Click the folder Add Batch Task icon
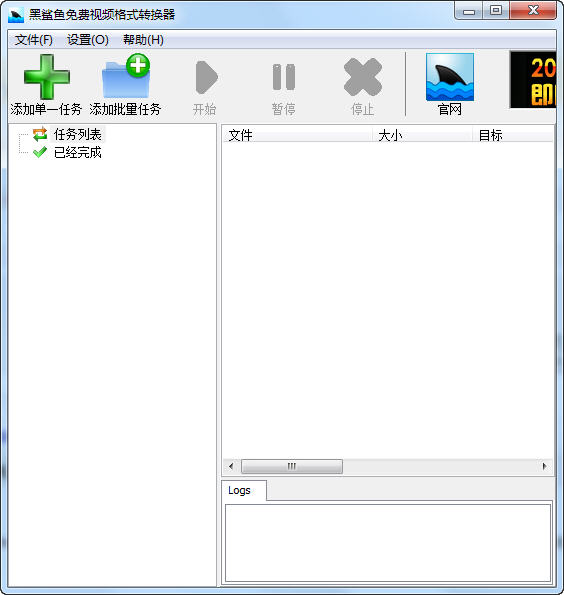Viewport: 564px width, 595px height. point(126,76)
